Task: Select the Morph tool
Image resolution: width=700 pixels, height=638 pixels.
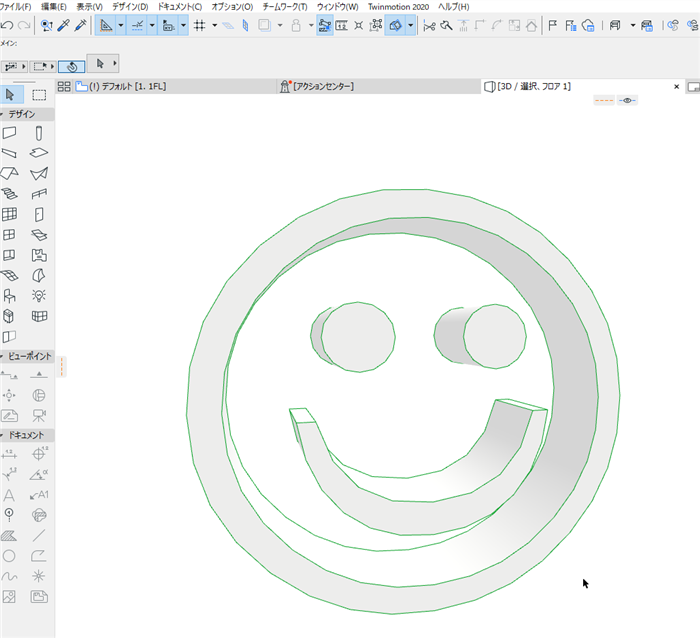Action: pyautogui.click(x=39, y=275)
